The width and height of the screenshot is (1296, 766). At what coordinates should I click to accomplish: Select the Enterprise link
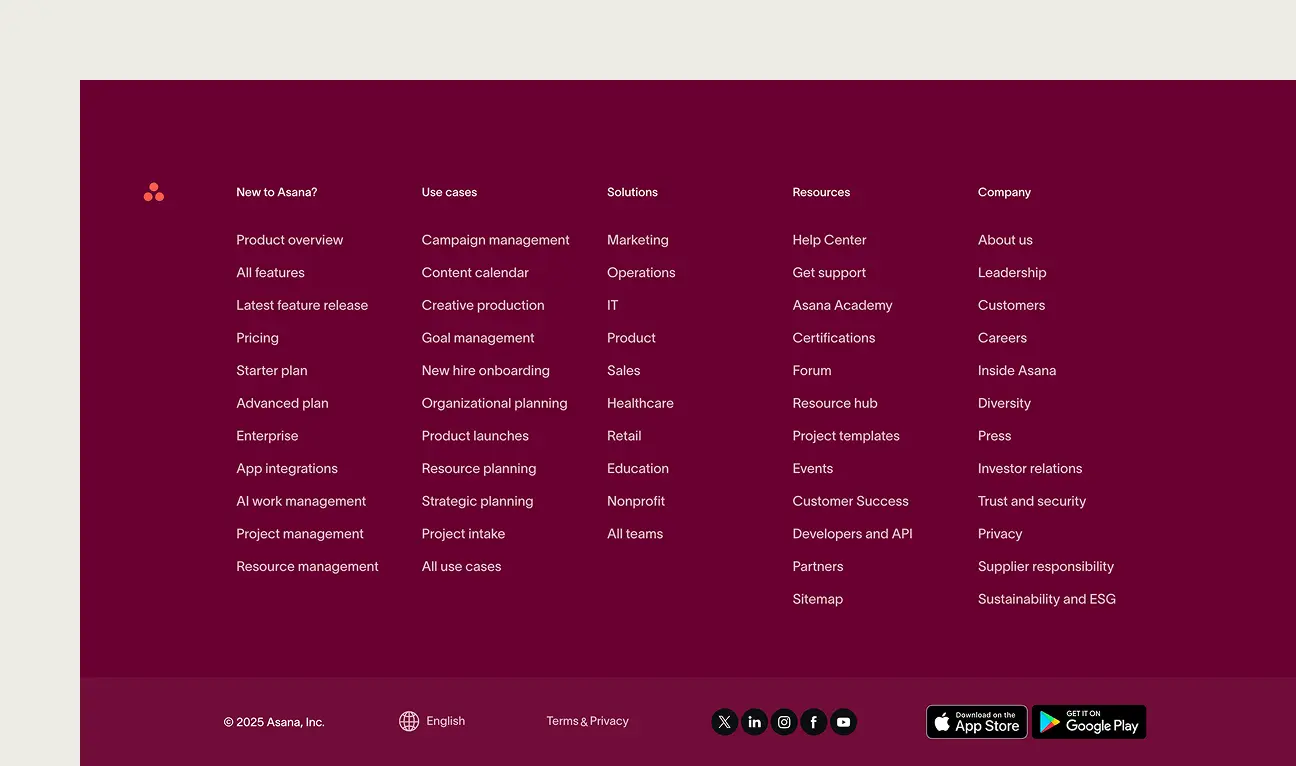[x=268, y=436]
